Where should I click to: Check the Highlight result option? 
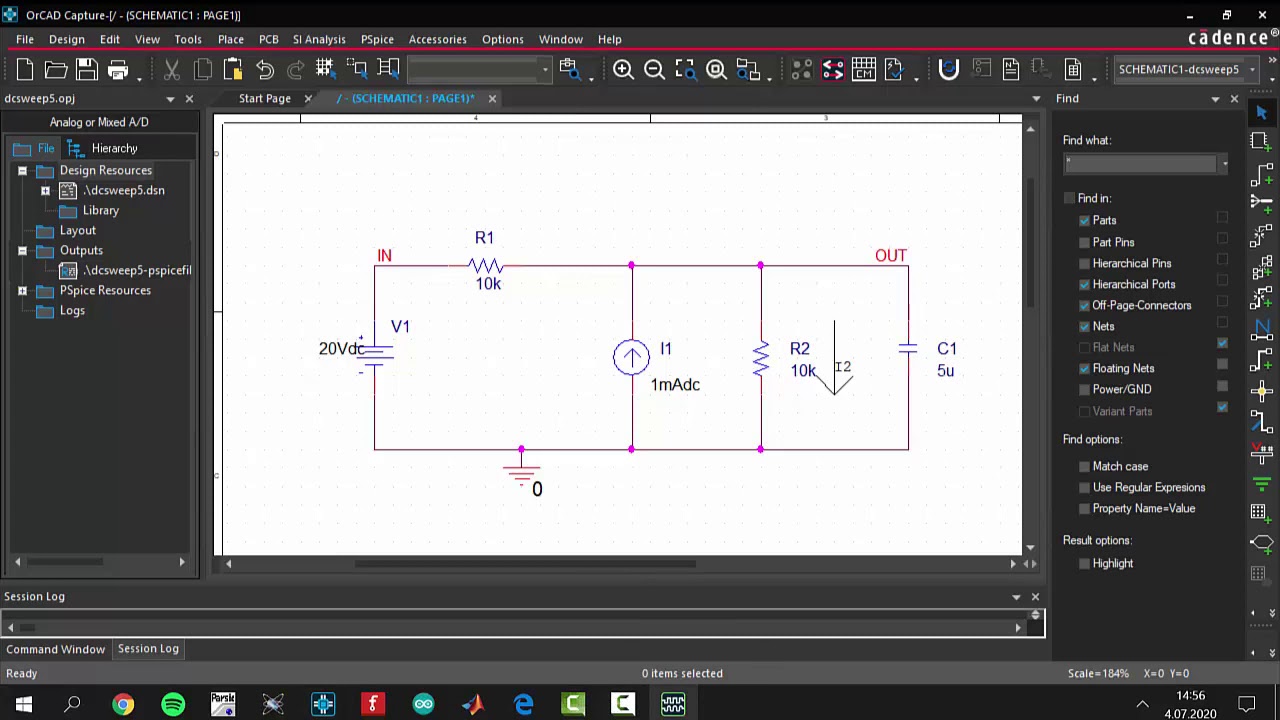coord(1084,563)
